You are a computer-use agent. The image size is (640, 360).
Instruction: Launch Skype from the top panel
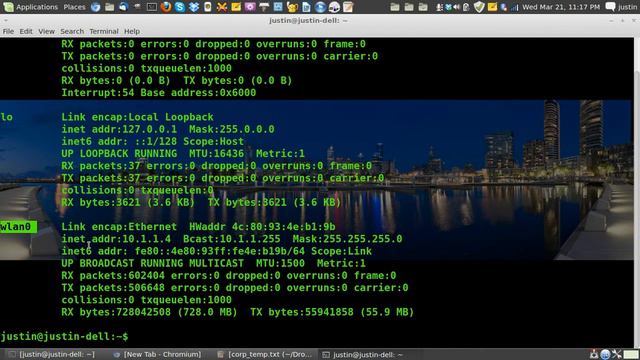(180, 7)
